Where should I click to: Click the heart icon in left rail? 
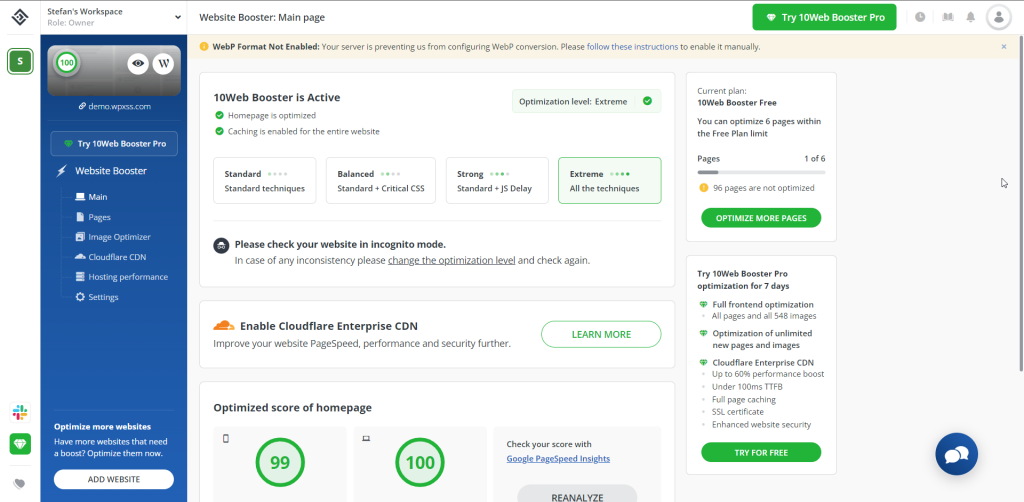tap(20, 484)
